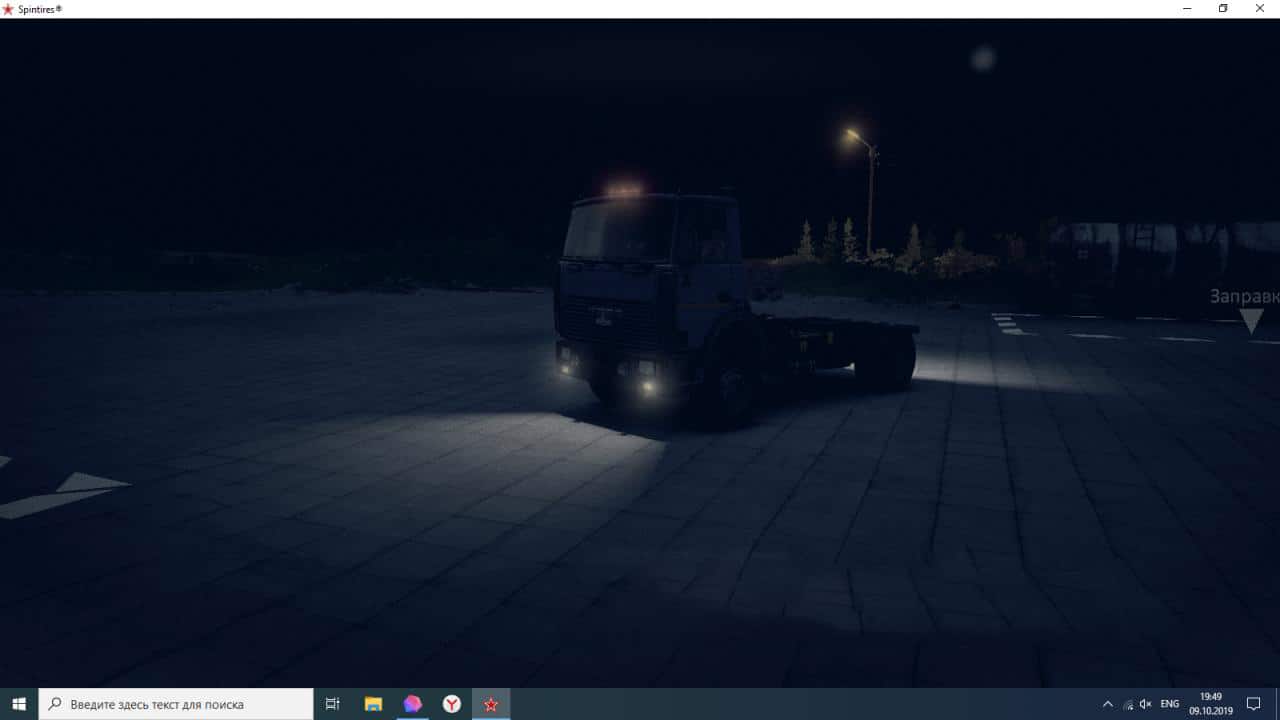Click the magnifier icon in search box
Viewport: 1280px width, 720px height.
[x=55, y=704]
